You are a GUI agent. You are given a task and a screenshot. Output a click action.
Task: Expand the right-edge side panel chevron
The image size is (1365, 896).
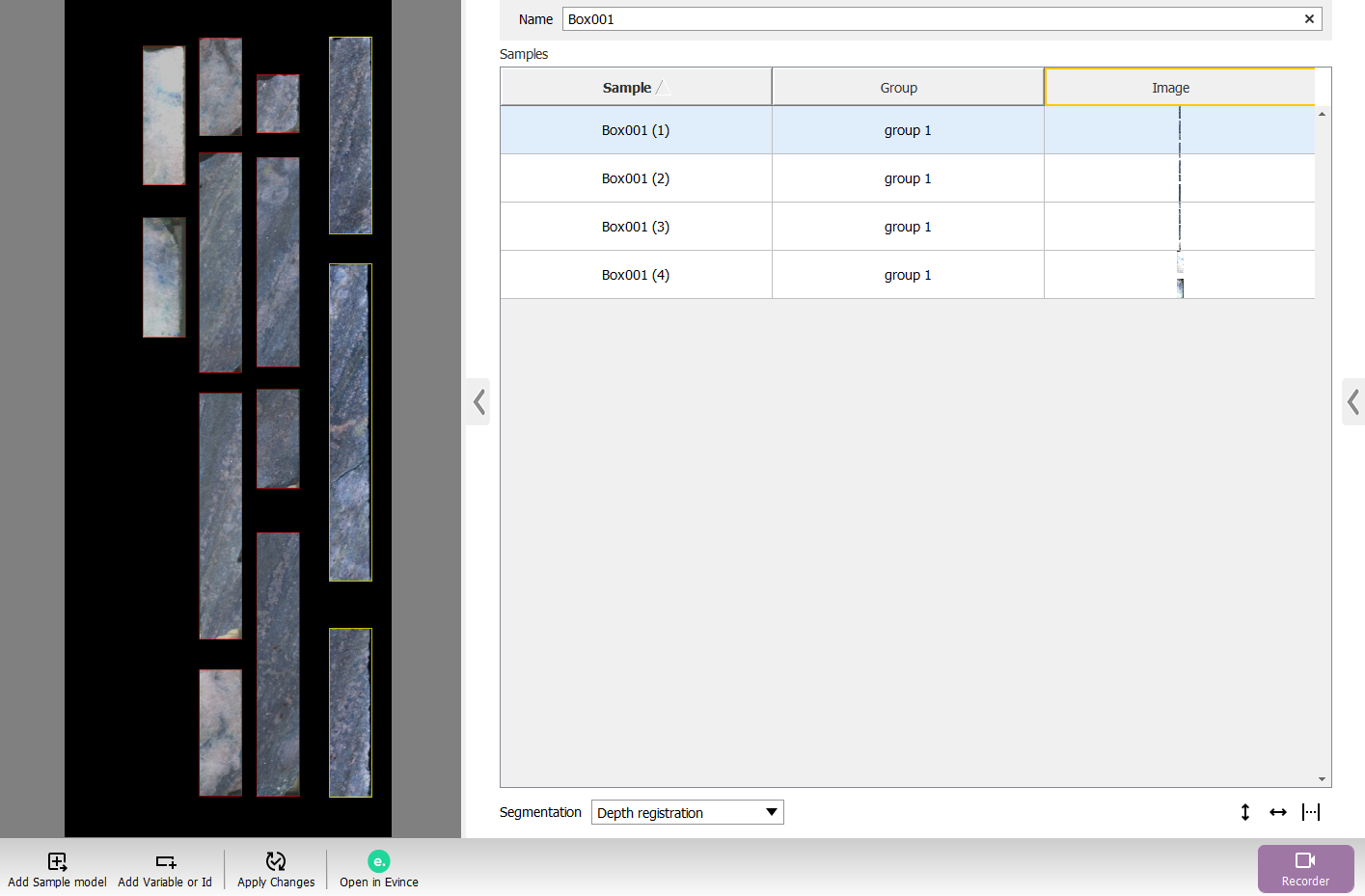(1353, 401)
